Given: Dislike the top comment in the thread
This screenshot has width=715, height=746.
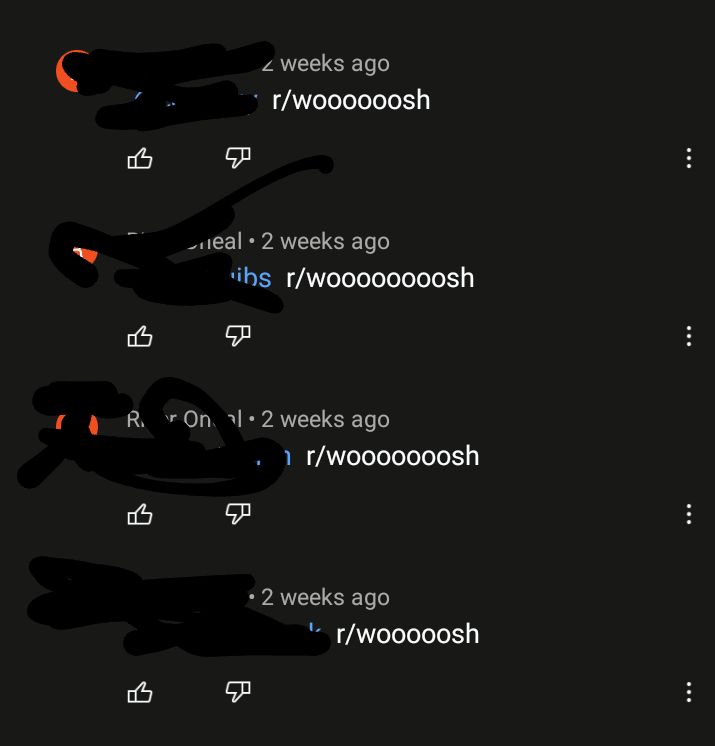Looking at the screenshot, I should pyautogui.click(x=238, y=157).
